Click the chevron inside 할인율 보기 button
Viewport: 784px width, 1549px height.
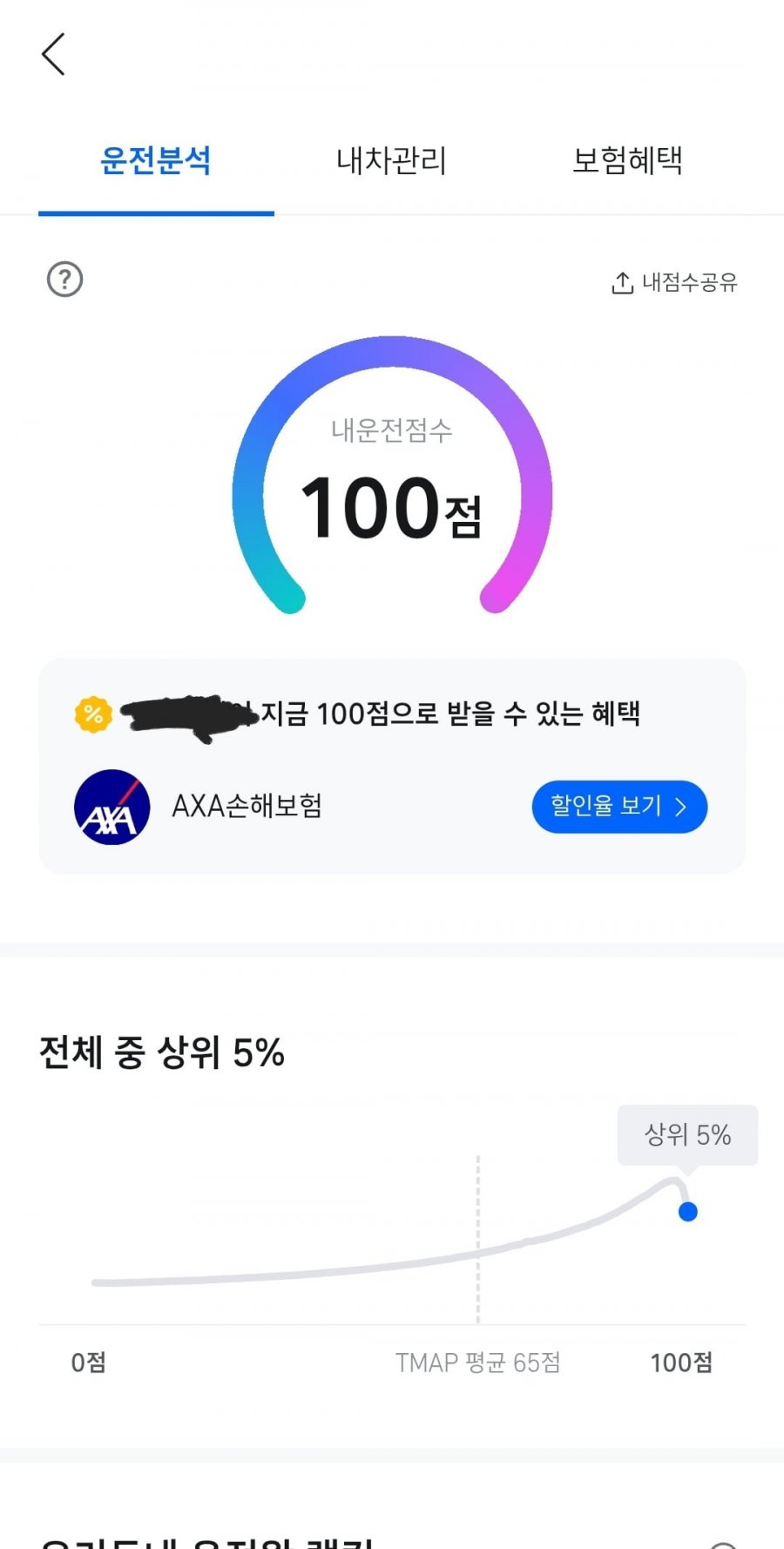click(681, 807)
